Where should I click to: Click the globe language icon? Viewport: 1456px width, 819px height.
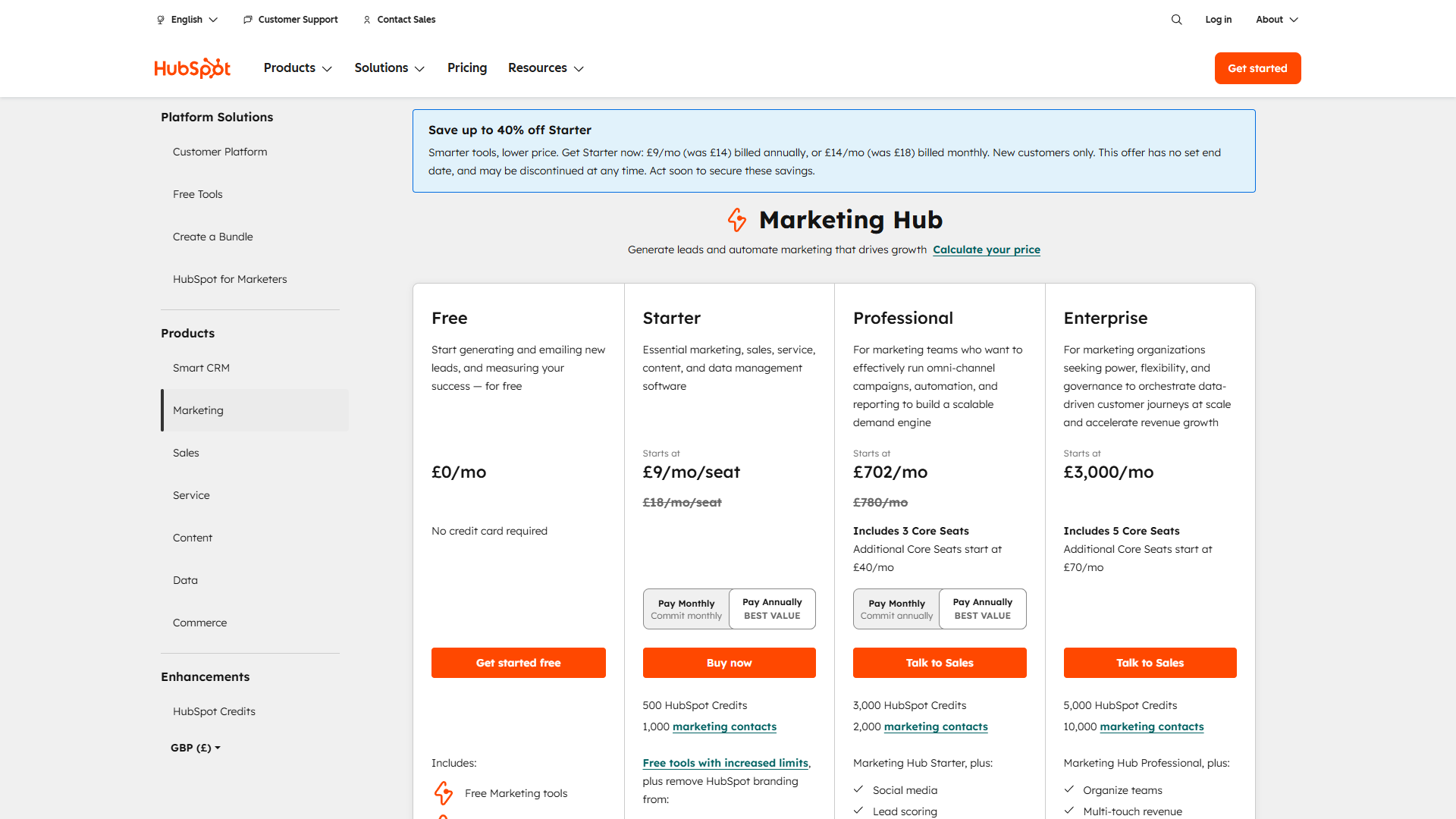coord(161,20)
